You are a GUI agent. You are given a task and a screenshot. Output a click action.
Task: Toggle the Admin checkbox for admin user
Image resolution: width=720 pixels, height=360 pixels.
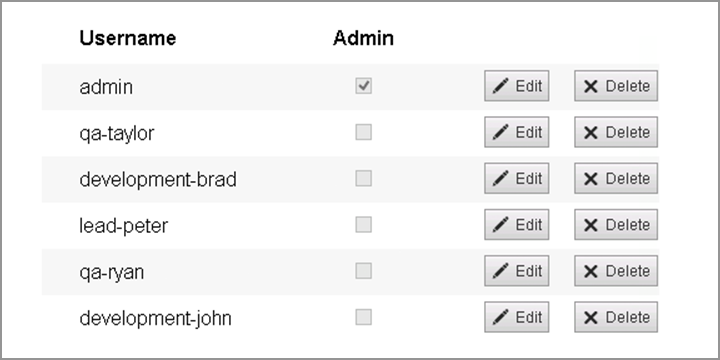click(363, 86)
